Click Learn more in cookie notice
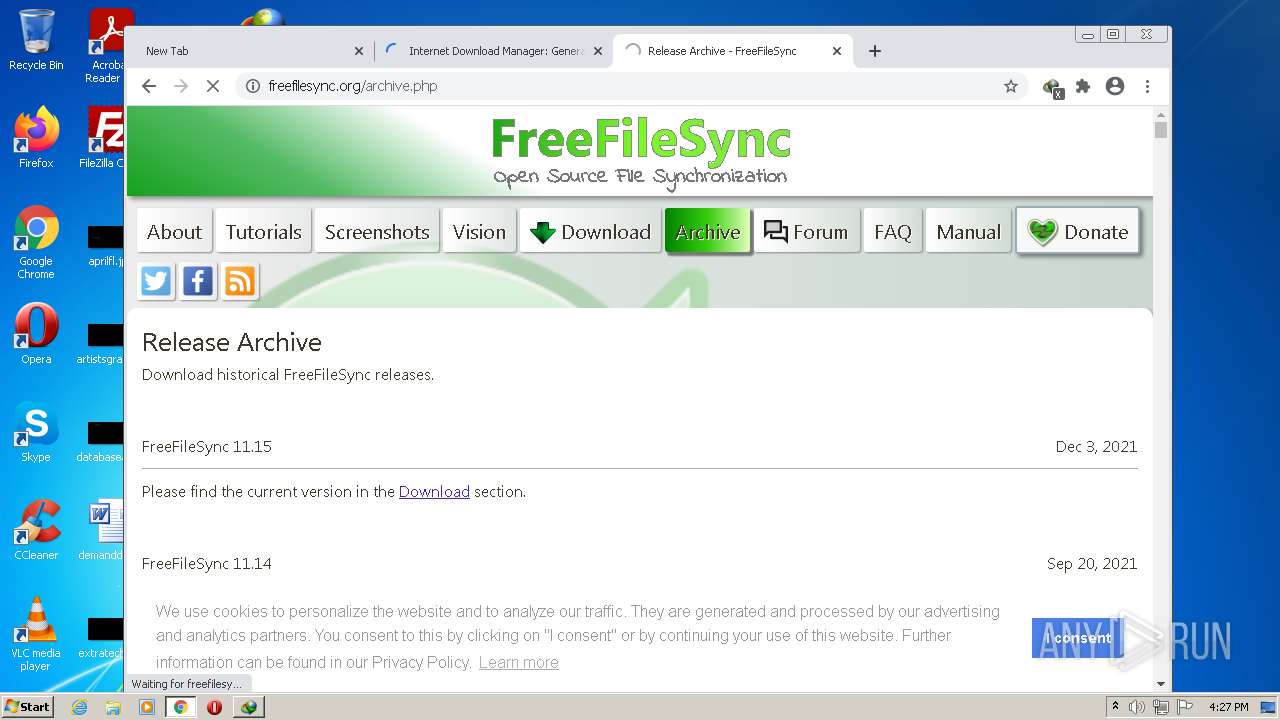The height and width of the screenshot is (720, 1280). [x=518, y=662]
